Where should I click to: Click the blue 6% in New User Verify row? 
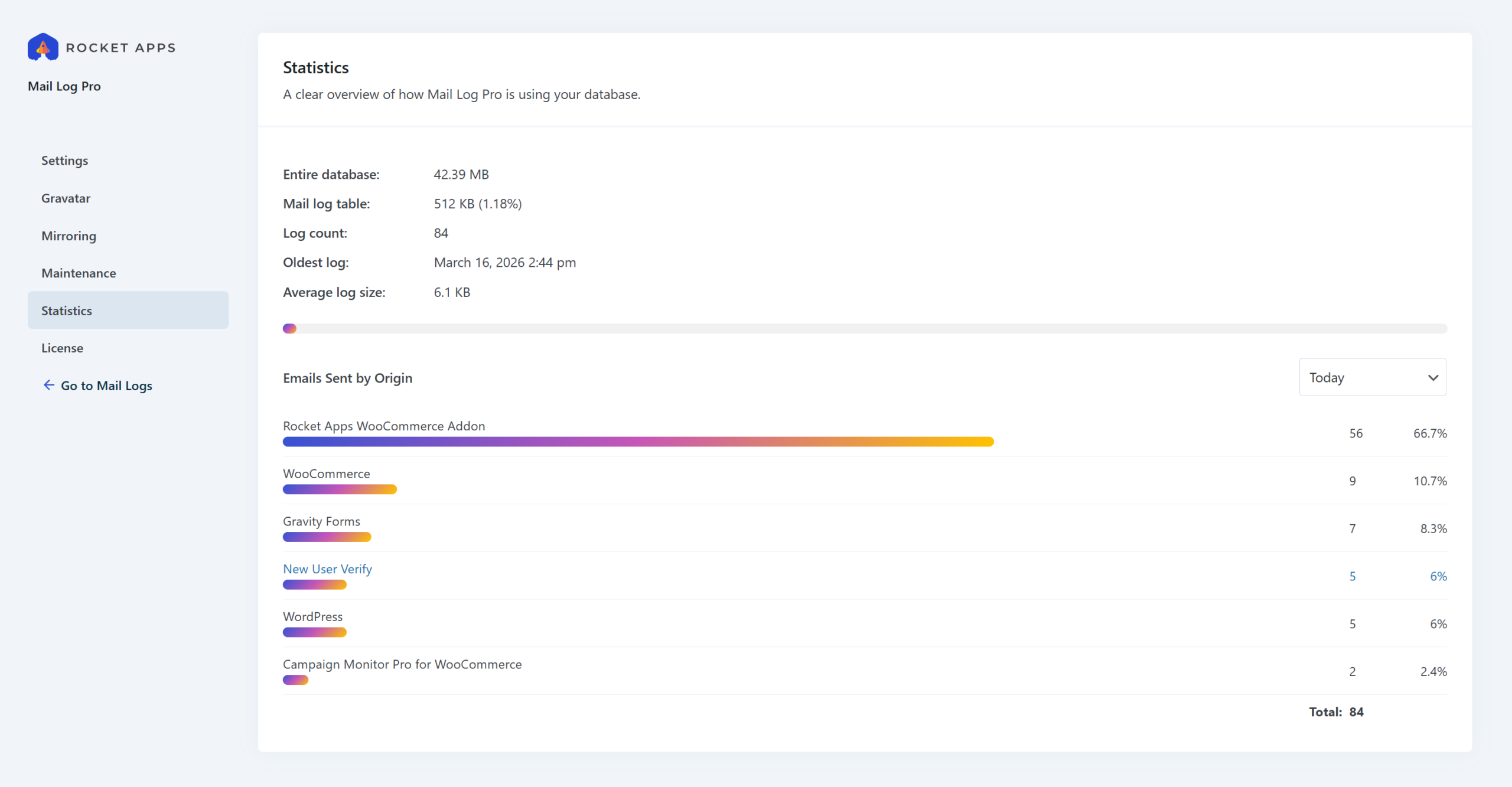pyautogui.click(x=1438, y=577)
